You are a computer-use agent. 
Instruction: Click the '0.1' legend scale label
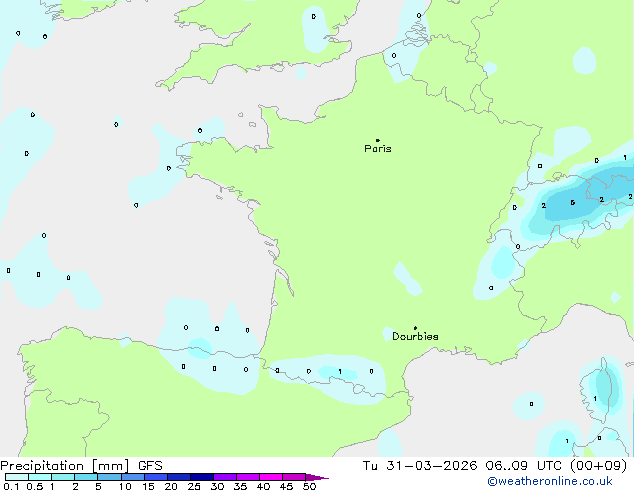[11, 486]
